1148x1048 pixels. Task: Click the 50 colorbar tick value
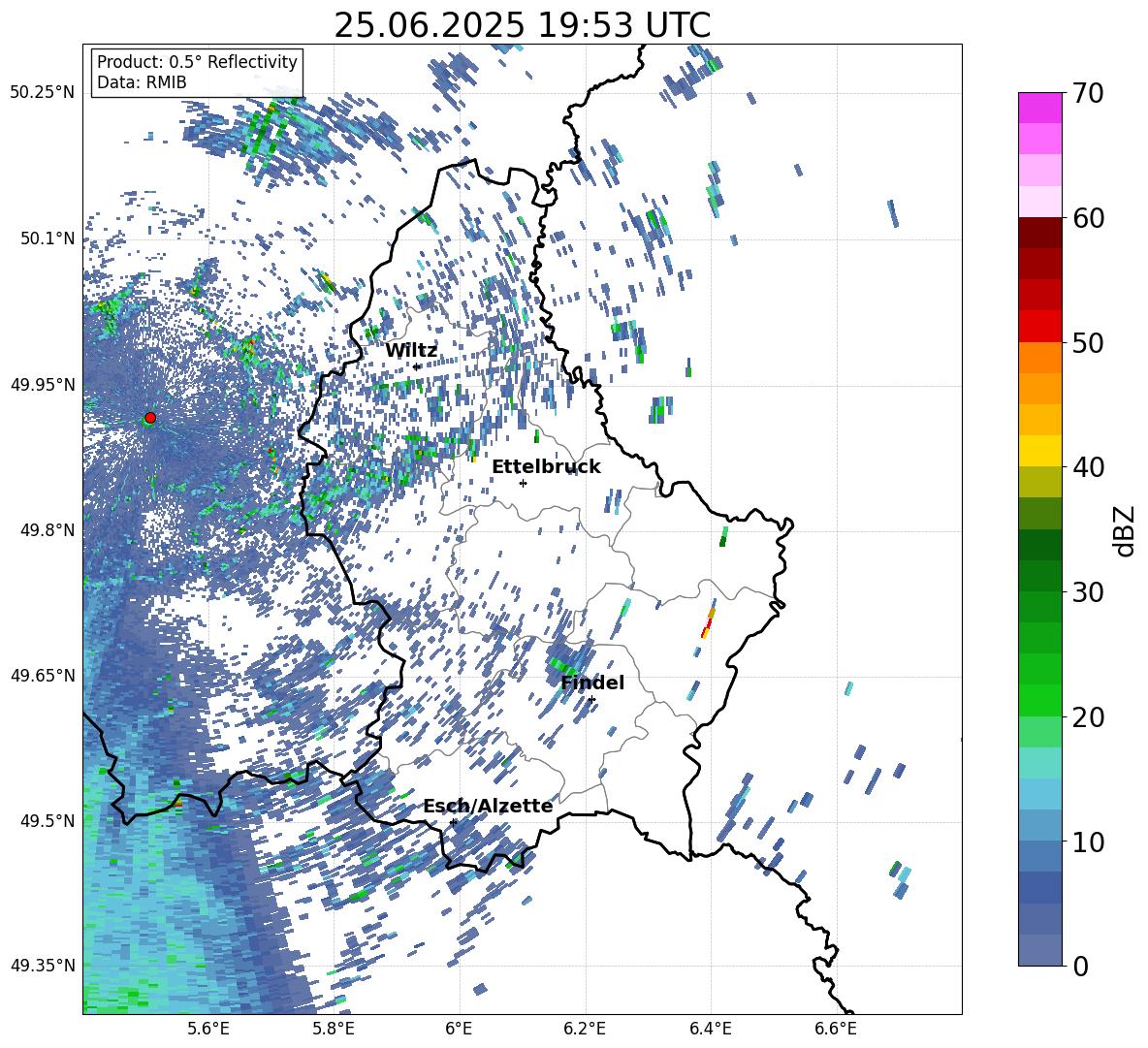pos(1087,342)
